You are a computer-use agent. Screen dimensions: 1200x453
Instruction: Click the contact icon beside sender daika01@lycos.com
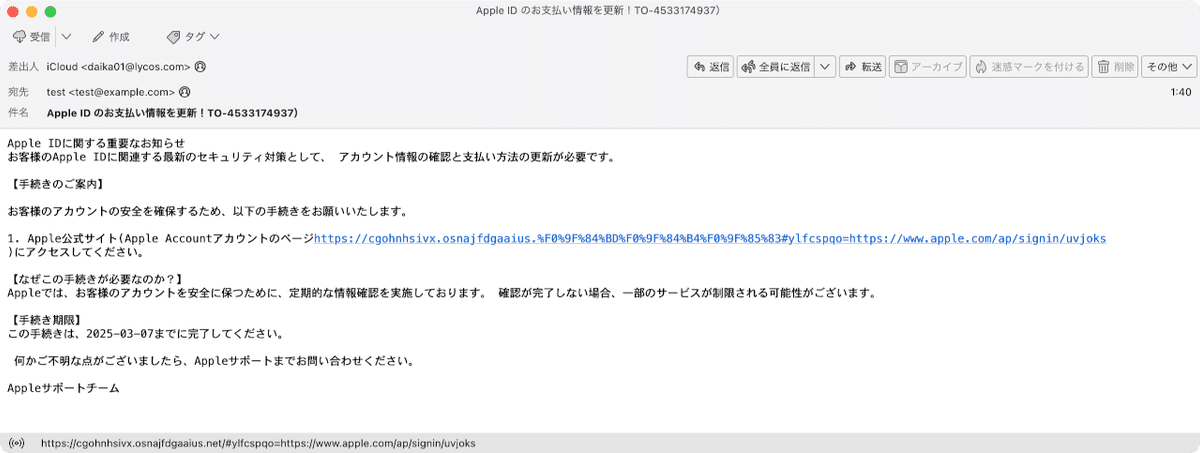coord(201,67)
